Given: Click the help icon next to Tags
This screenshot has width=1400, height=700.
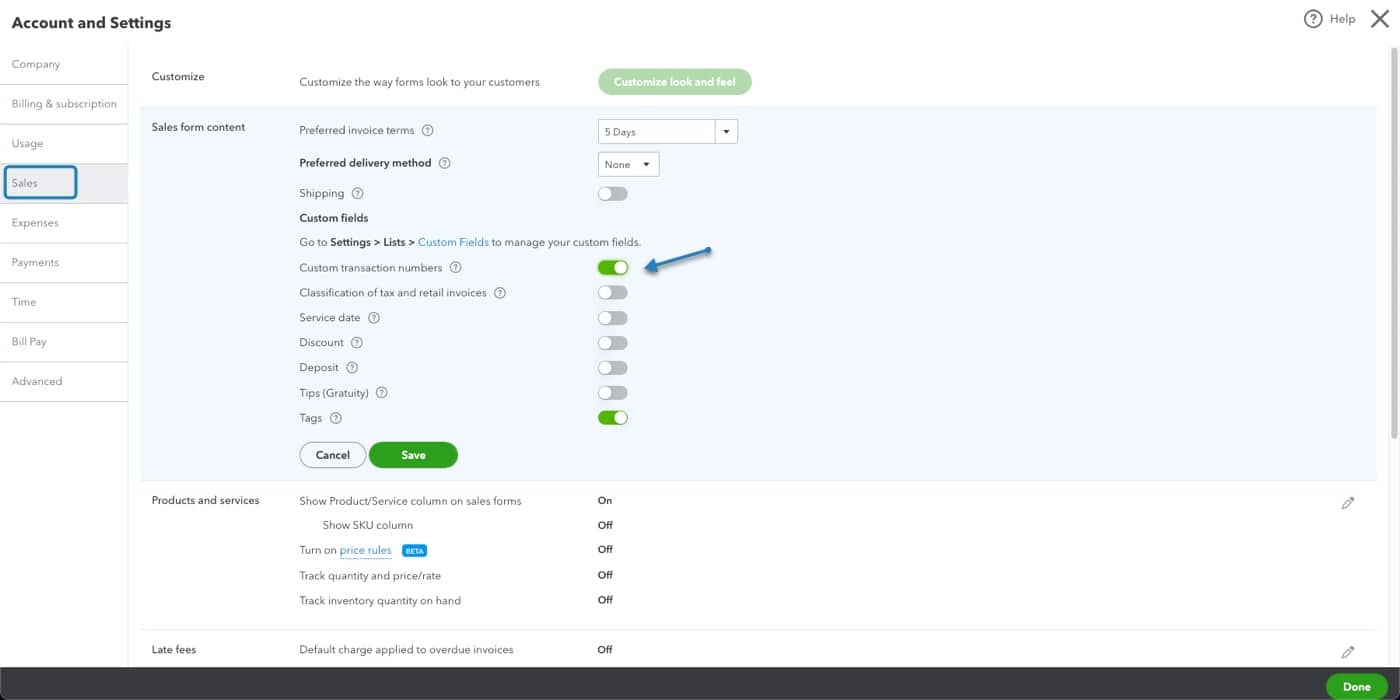Looking at the screenshot, I should (x=336, y=418).
